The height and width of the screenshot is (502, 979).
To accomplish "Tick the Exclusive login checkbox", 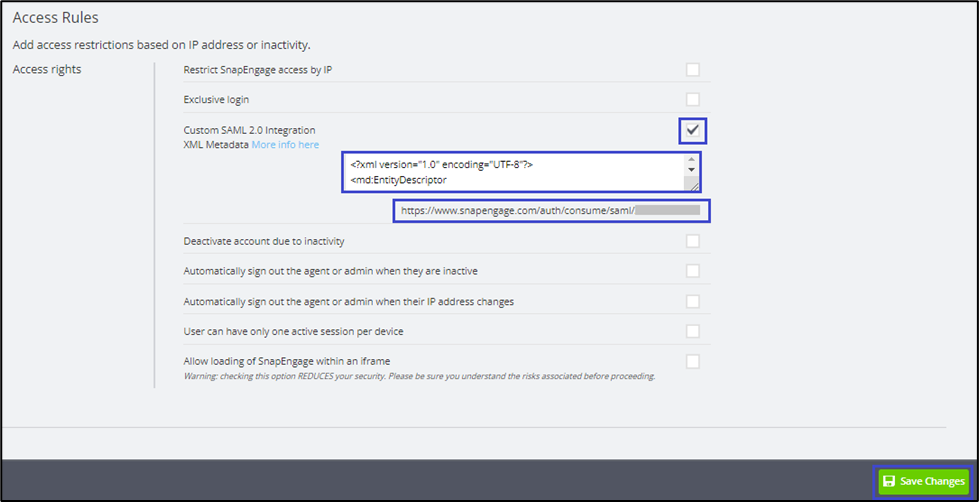I will 692,100.
